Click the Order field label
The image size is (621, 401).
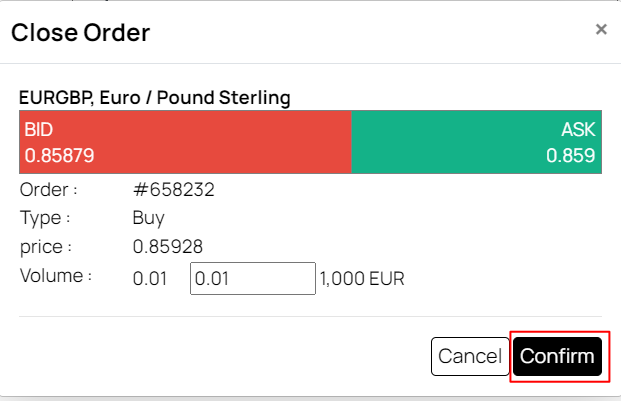coord(48,189)
